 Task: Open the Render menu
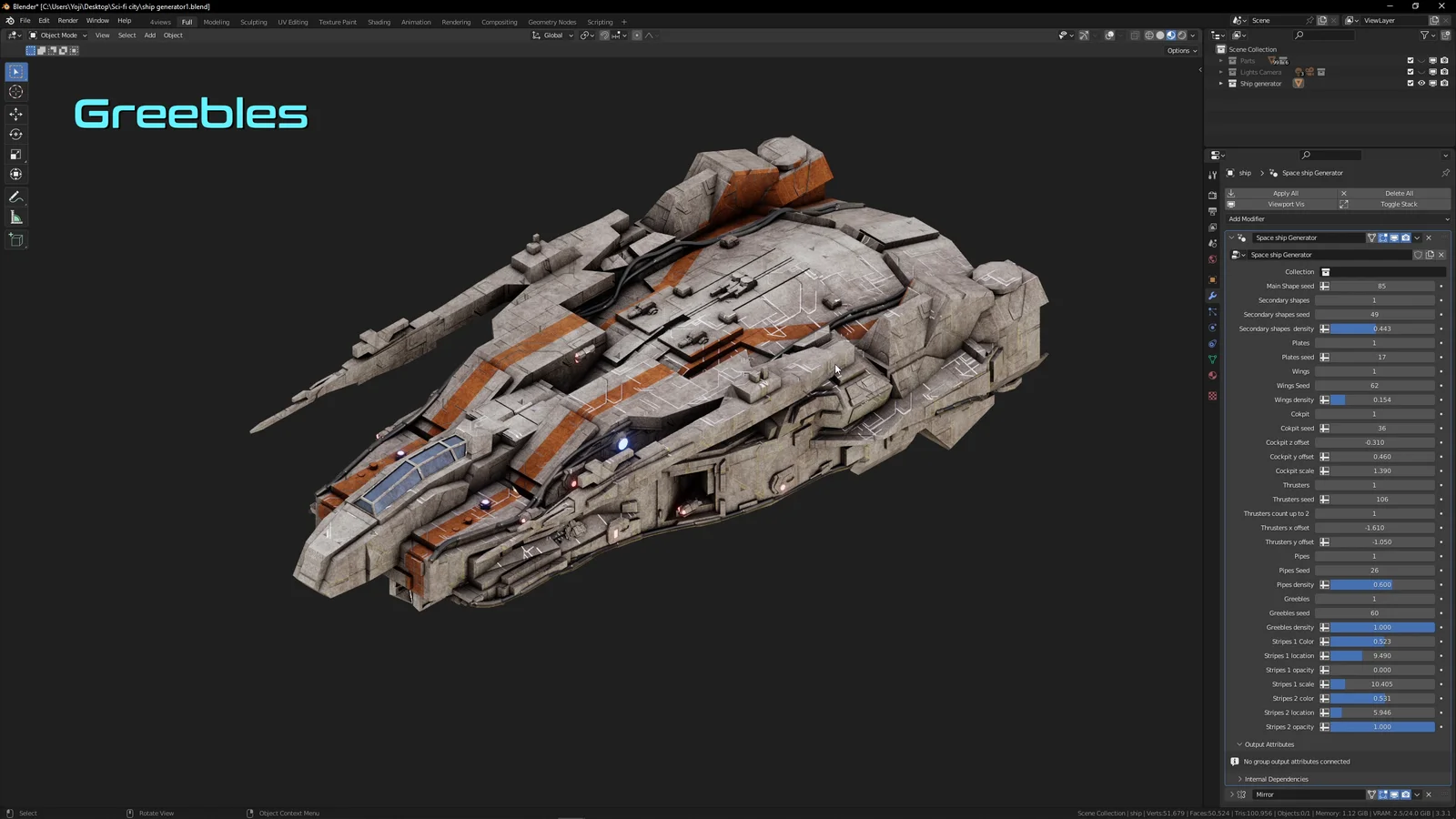67,20
